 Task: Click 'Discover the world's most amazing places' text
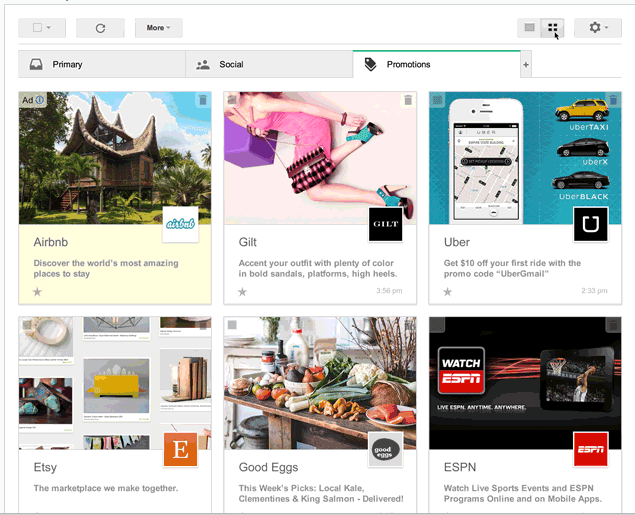point(106,268)
